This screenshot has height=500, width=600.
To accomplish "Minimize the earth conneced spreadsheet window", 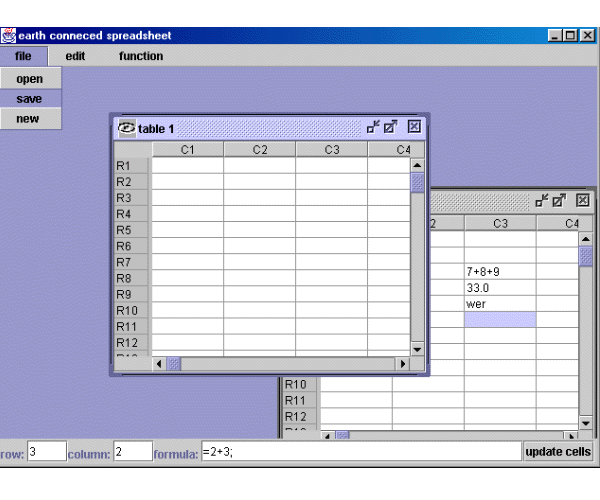I will click(554, 36).
